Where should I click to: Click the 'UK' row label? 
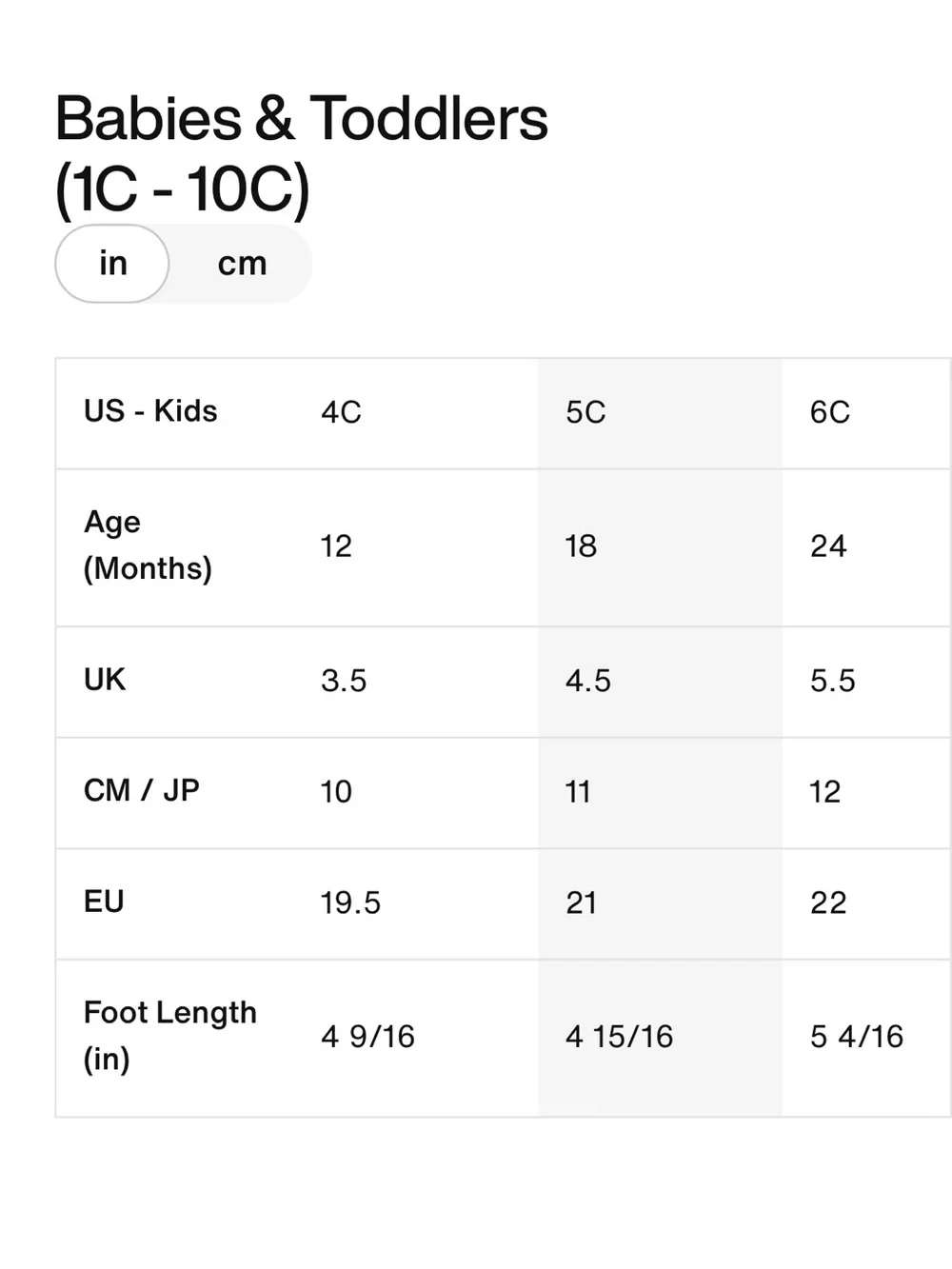coord(105,680)
